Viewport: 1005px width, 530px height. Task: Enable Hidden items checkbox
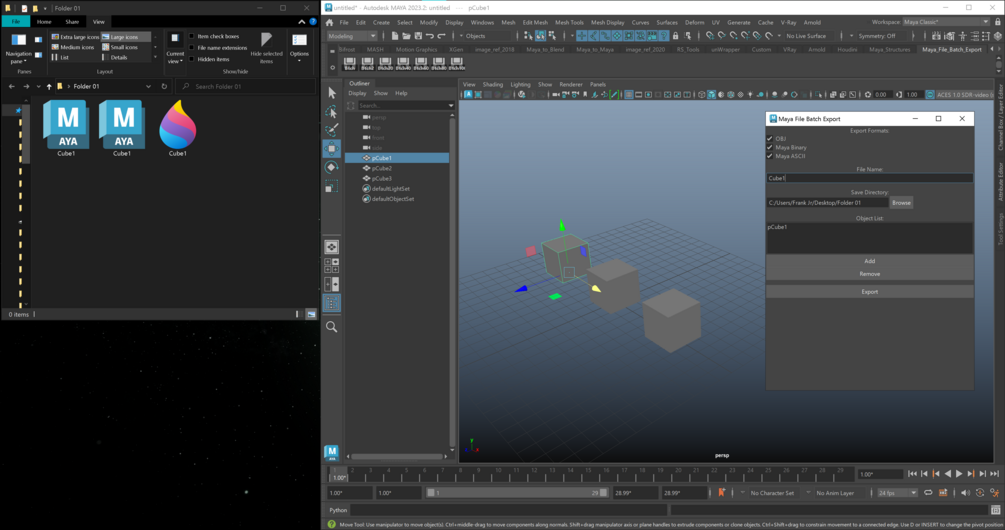coord(192,59)
